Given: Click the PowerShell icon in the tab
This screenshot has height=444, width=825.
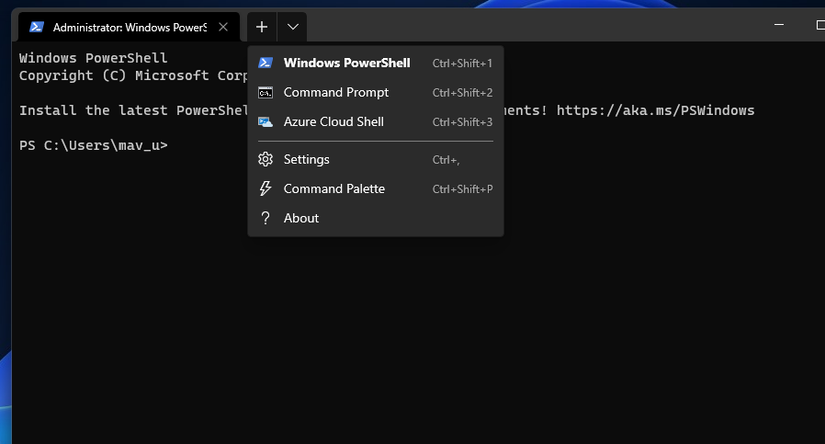Looking at the screenshot, I should tap(36, 27).
